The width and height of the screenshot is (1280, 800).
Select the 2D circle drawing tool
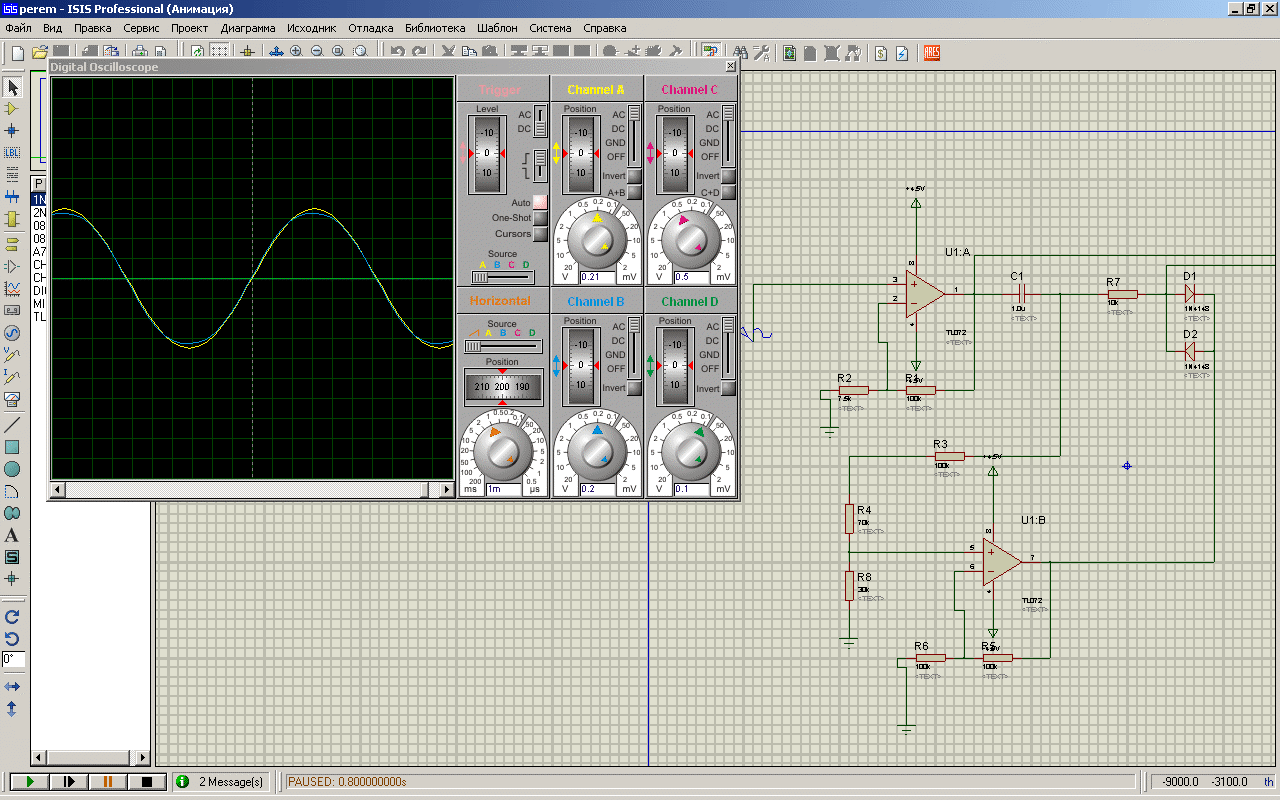pyautogui.click(x=12, y=469)
